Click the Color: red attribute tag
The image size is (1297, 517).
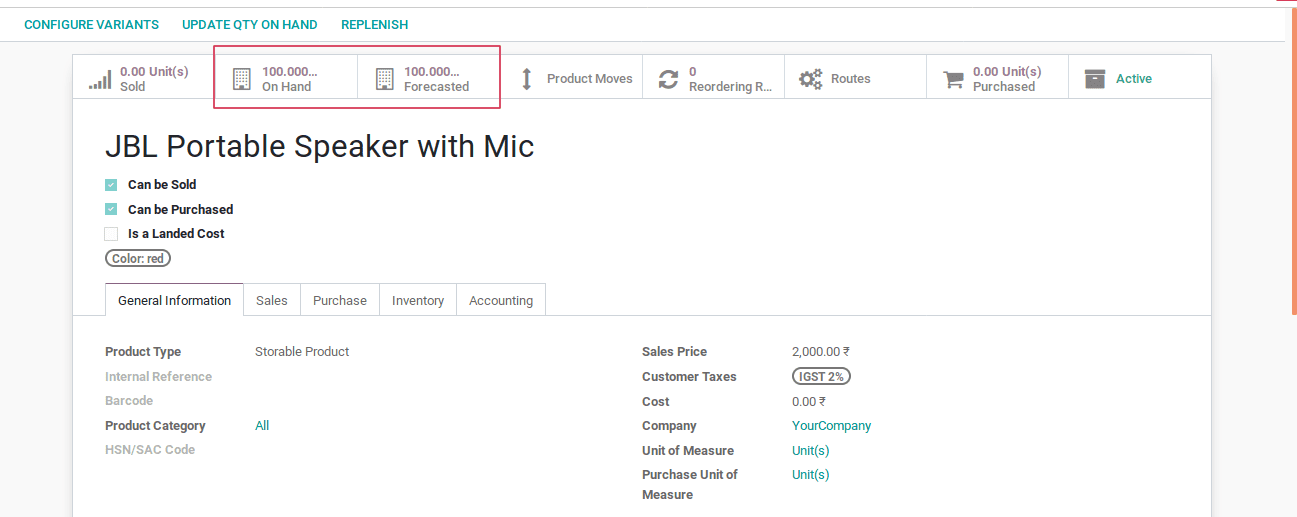(x=138, y=258)
